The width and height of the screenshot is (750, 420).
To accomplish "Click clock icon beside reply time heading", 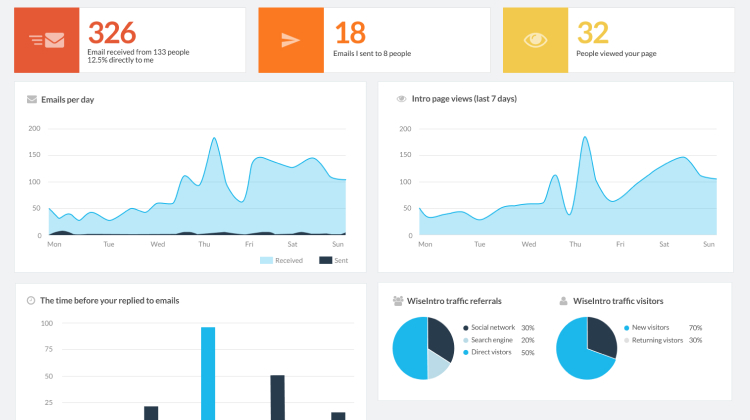I will point(31,300).
